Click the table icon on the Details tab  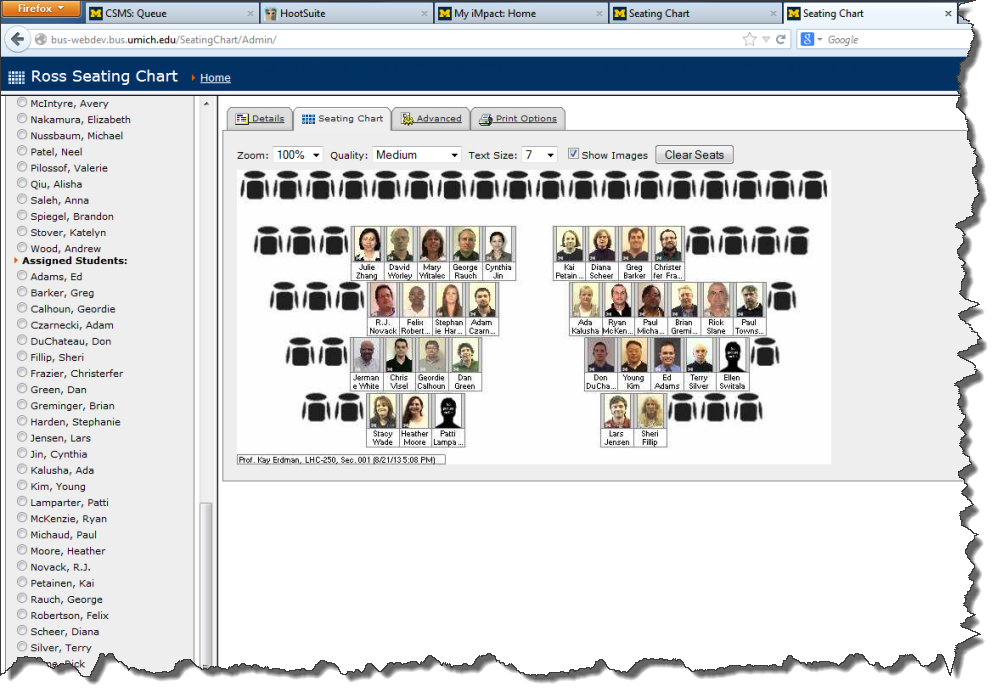243,117
